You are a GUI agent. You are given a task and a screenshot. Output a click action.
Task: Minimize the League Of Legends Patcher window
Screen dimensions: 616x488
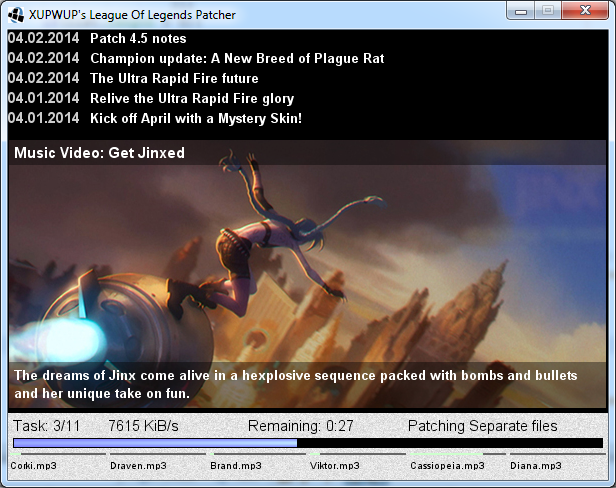[521, 11]
